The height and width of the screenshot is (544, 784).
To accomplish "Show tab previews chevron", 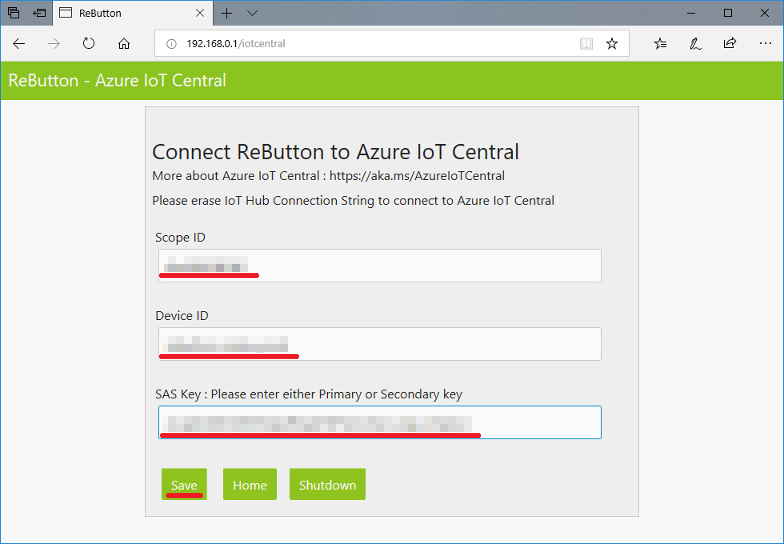I will pyautogui.click(x=252, y=13).
